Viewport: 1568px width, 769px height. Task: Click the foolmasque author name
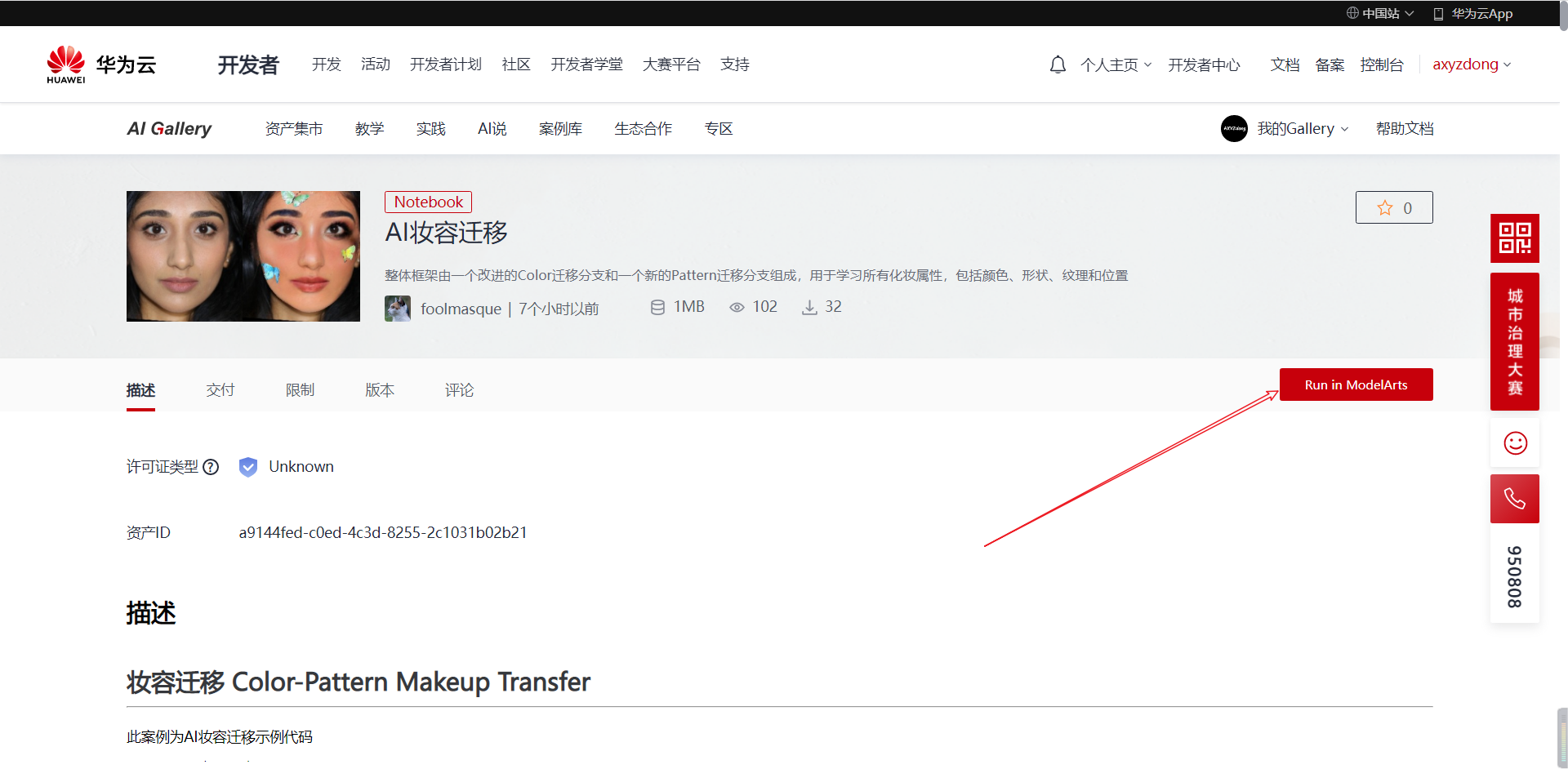pyautogui.click(x=461, y=309)
